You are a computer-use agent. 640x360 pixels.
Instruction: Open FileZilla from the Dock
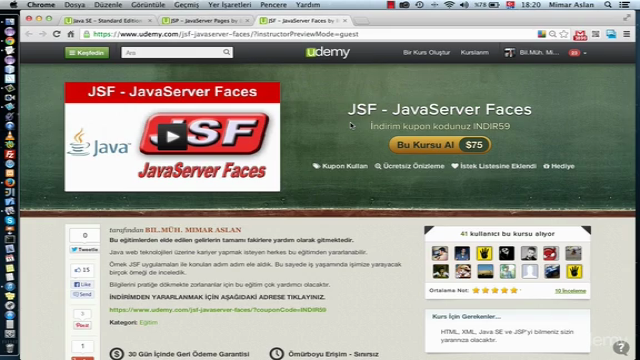[x=10, y=154]
